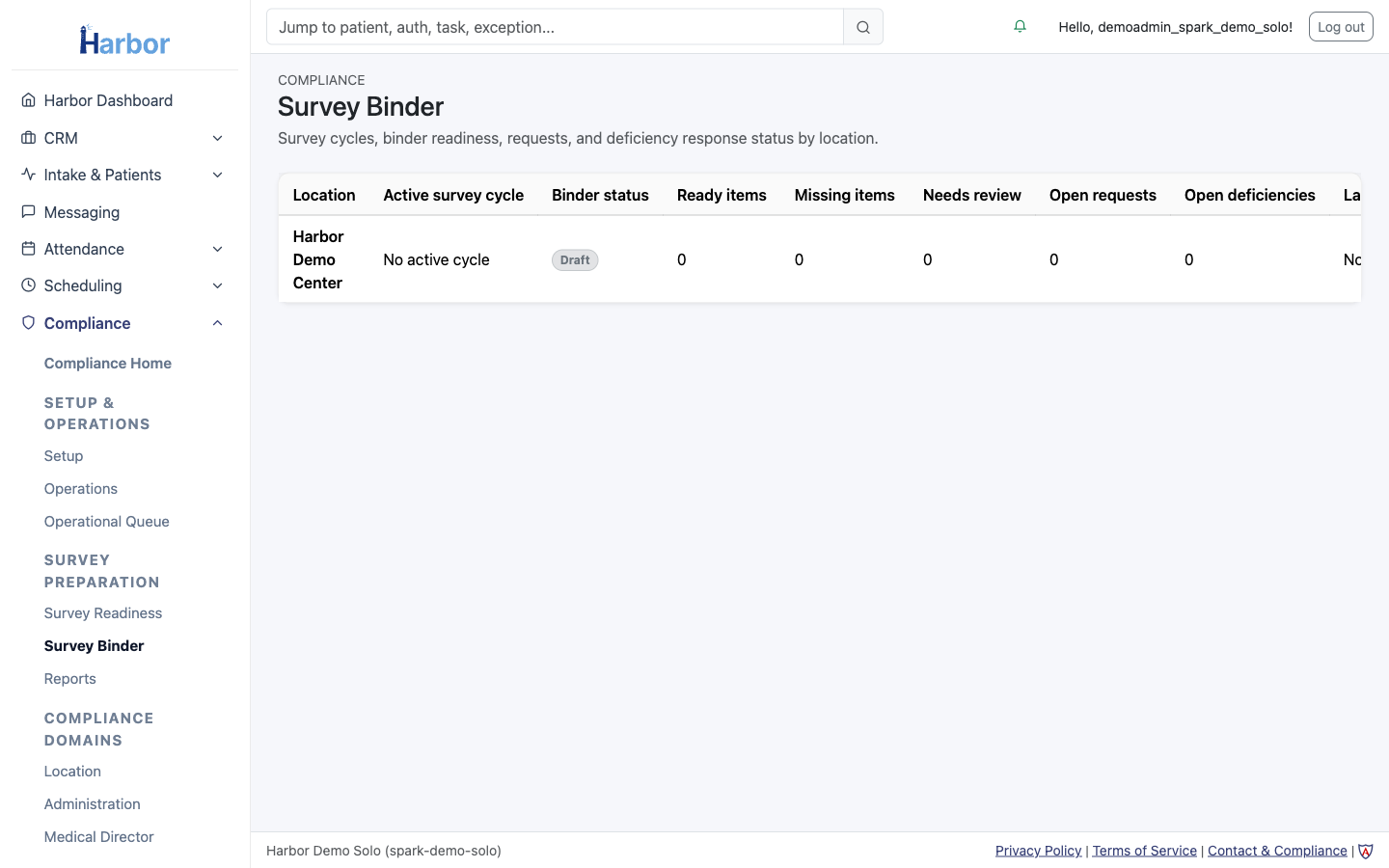Click the Active survey cycle header
The height and width of the screenshot is (868, 1389).
[x=453, y=195]
